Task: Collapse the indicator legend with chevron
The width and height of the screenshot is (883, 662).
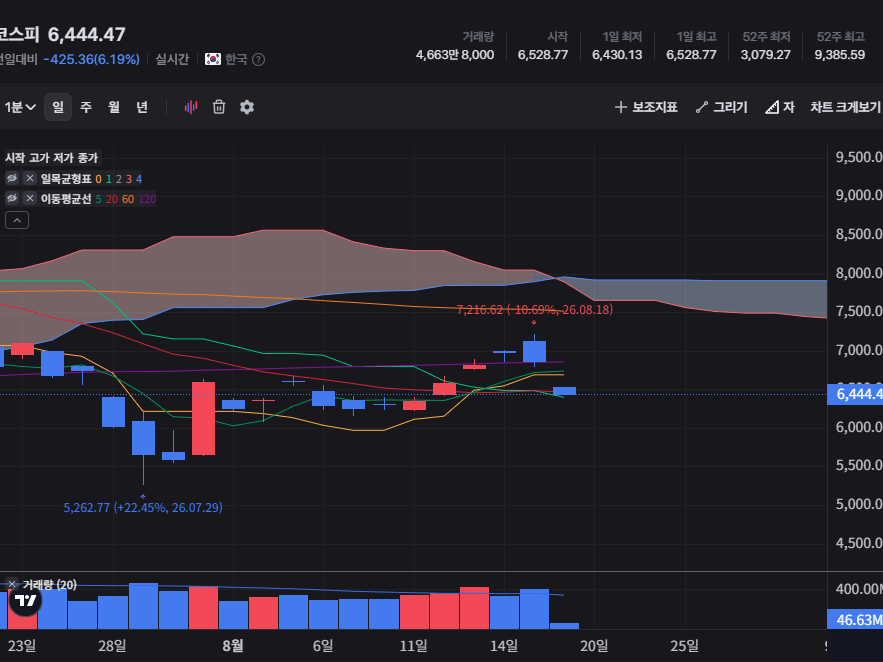Action: click(x=17, y=220)
